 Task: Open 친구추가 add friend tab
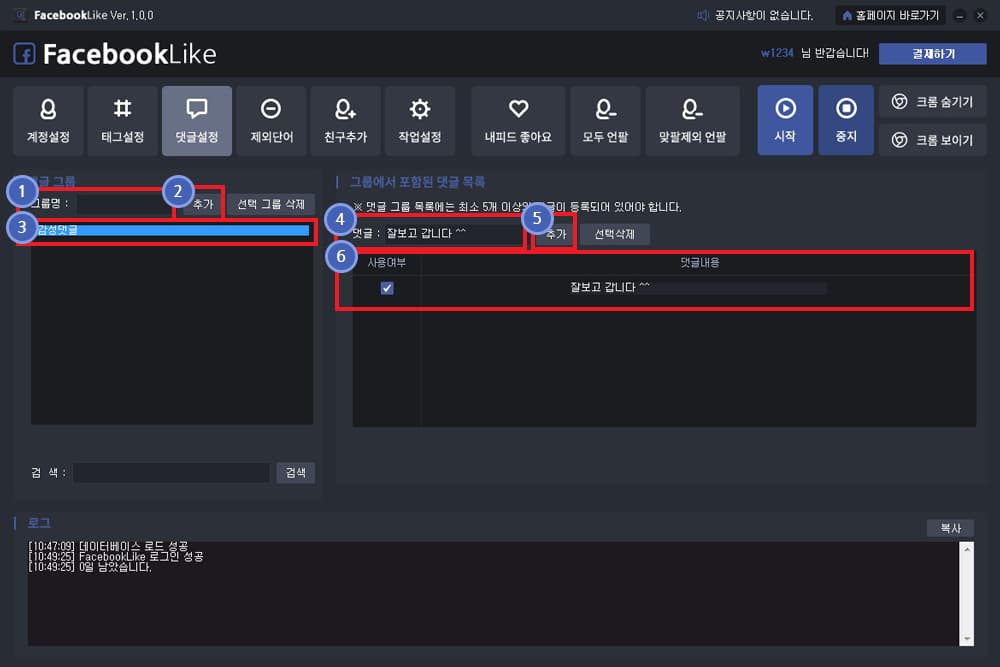tap(346, 121)
